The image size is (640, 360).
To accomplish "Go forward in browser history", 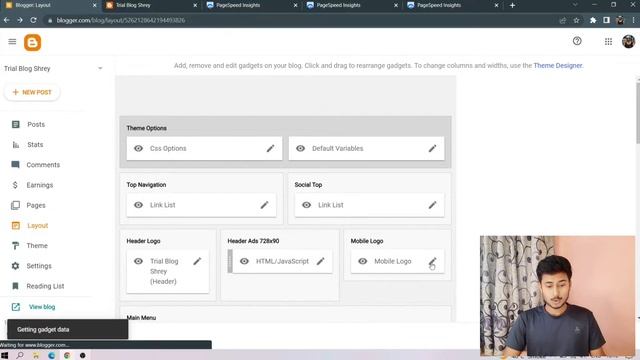I will pos(20,20).
